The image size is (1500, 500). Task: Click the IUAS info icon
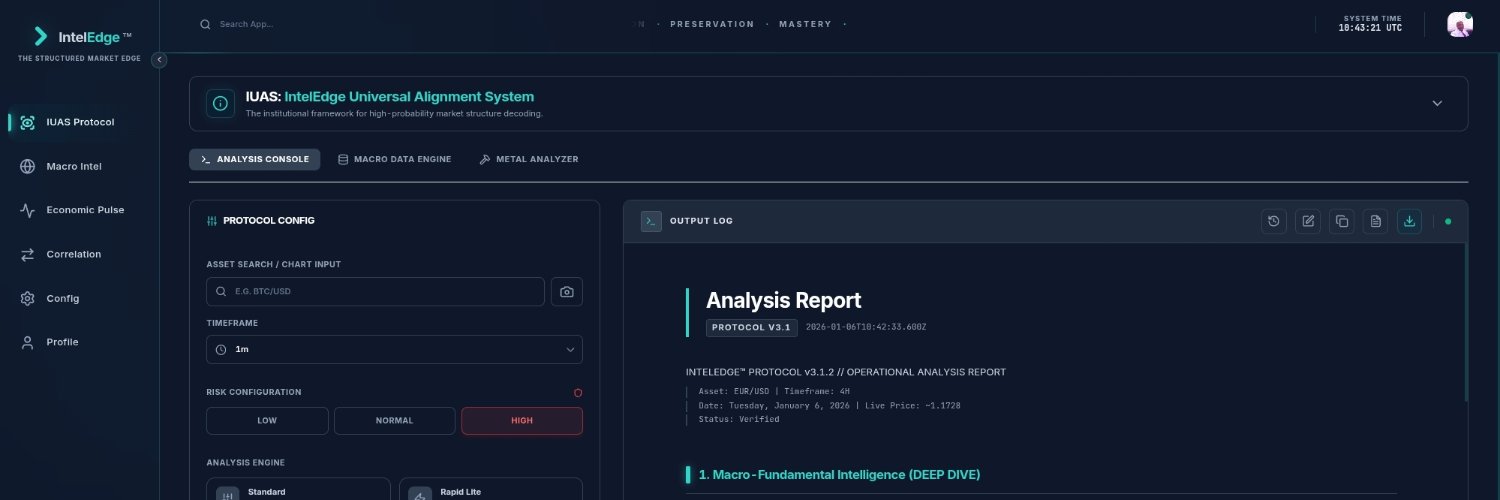(x=220, y=104)
